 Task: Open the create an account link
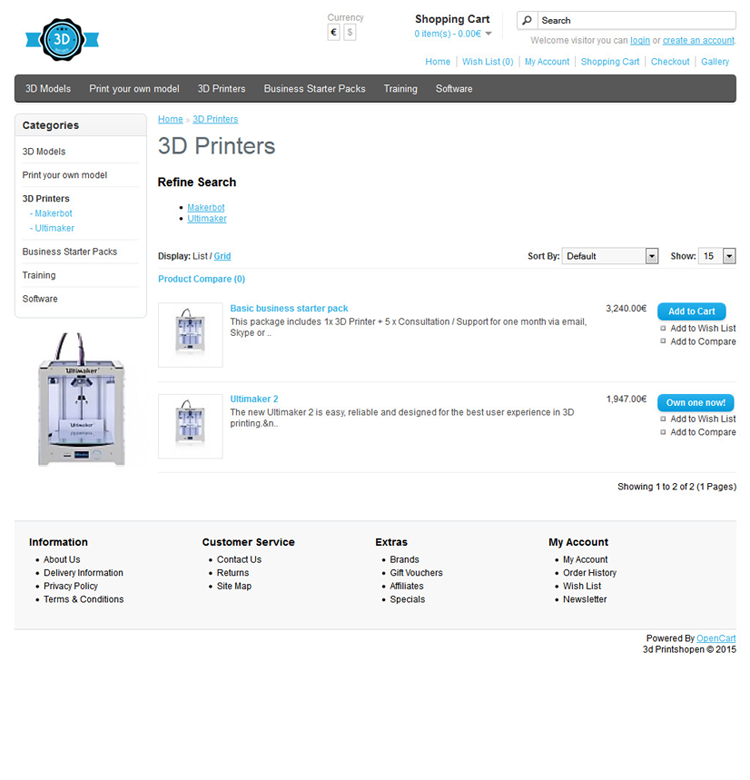click(x=698, y=40)
